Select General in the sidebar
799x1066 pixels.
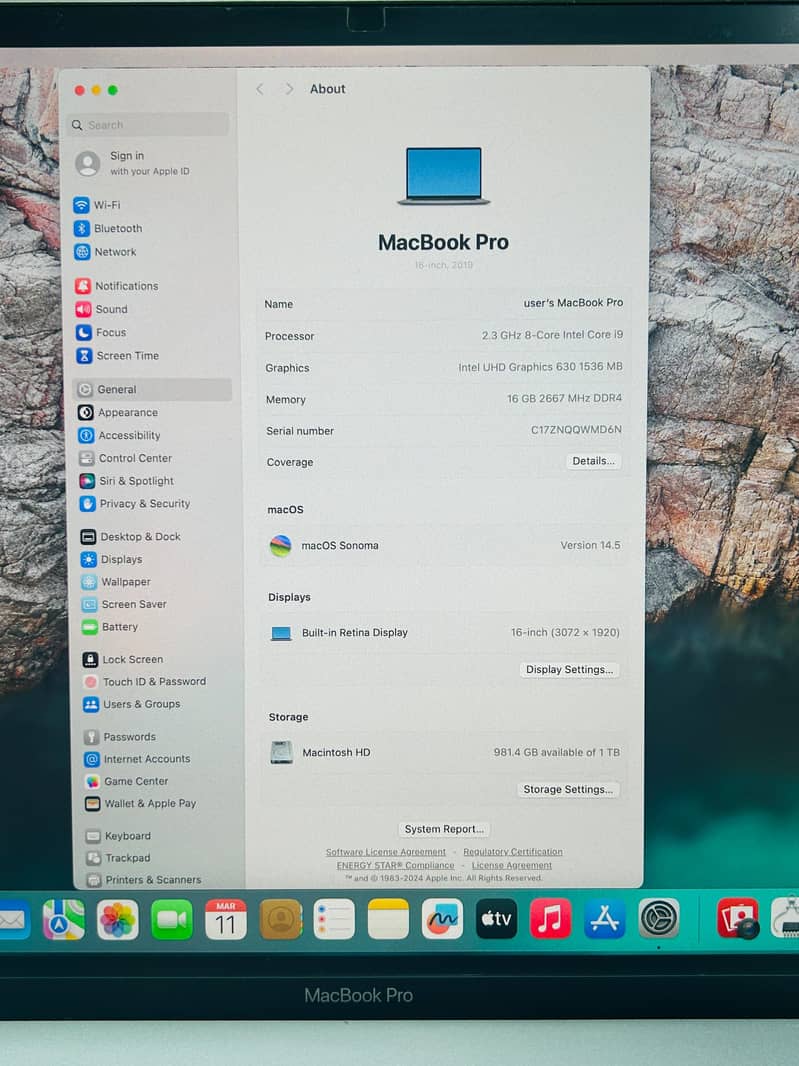click(x=152, y=390)
